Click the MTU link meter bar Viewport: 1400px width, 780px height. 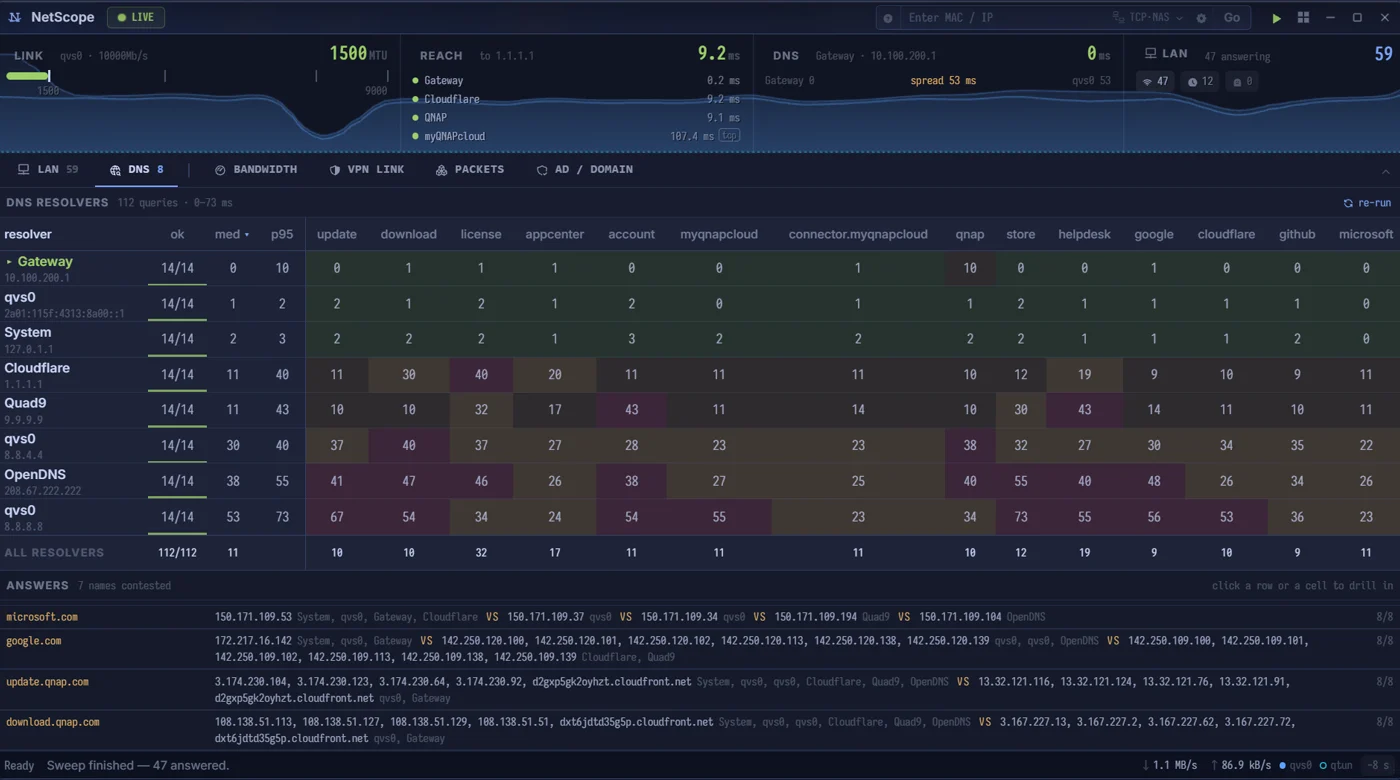point(196,76)
